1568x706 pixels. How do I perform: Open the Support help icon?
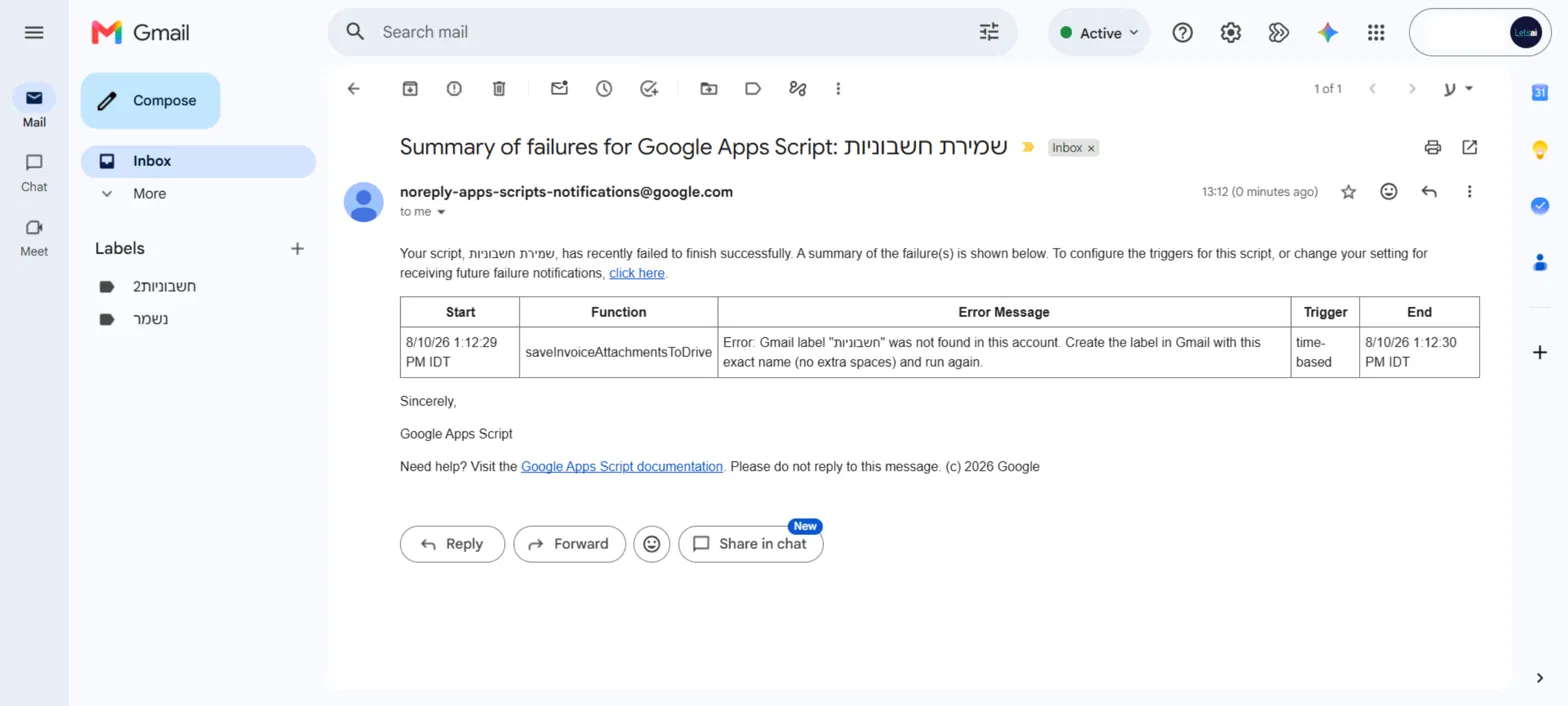click(1183, 33)
